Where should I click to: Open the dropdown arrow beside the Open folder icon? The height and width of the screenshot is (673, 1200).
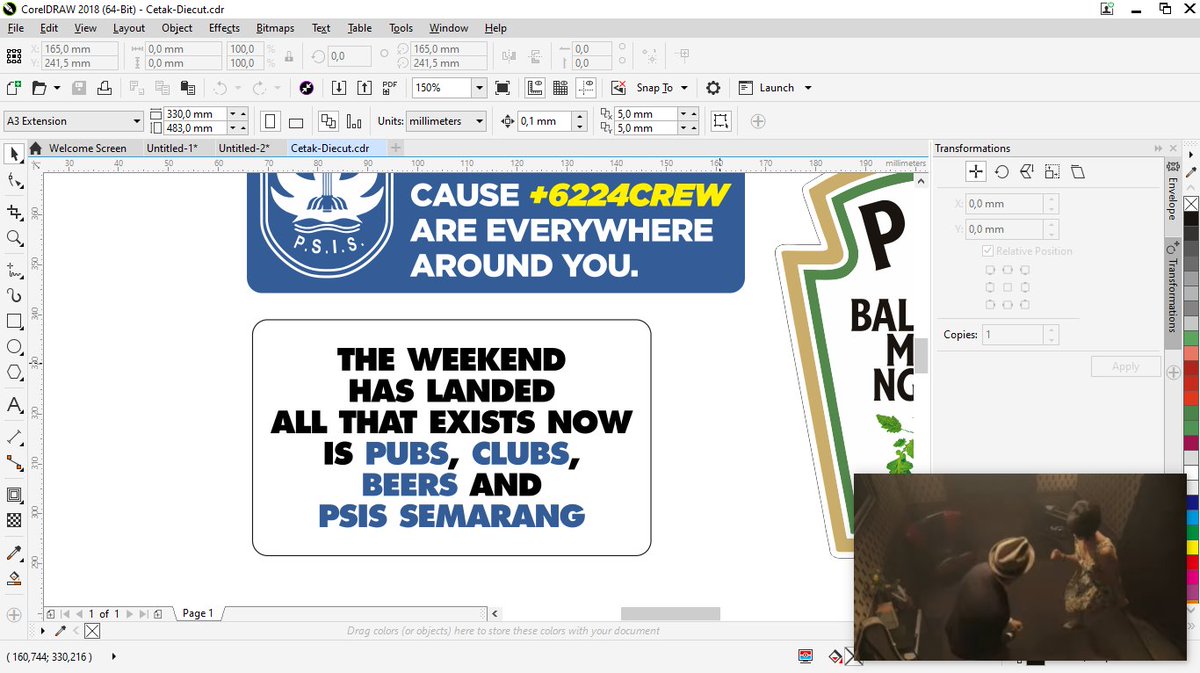57,88
